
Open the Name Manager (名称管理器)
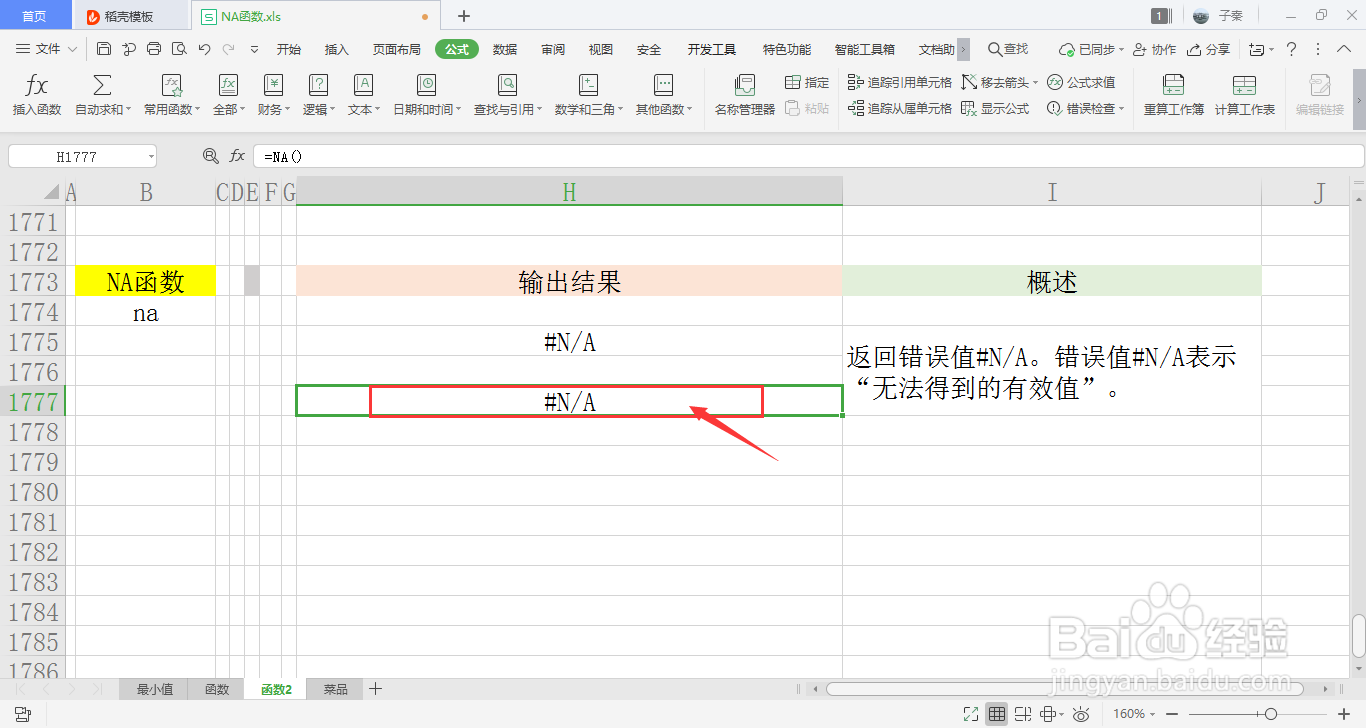(743, 95)
